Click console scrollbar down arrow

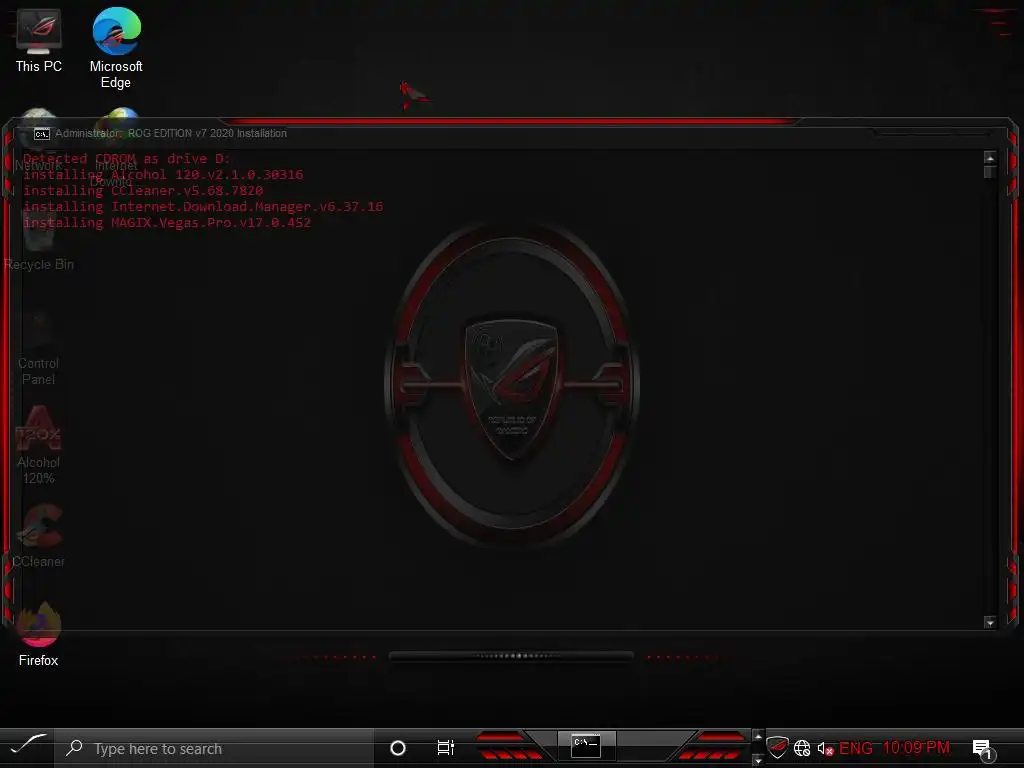(x=990, y=622)
